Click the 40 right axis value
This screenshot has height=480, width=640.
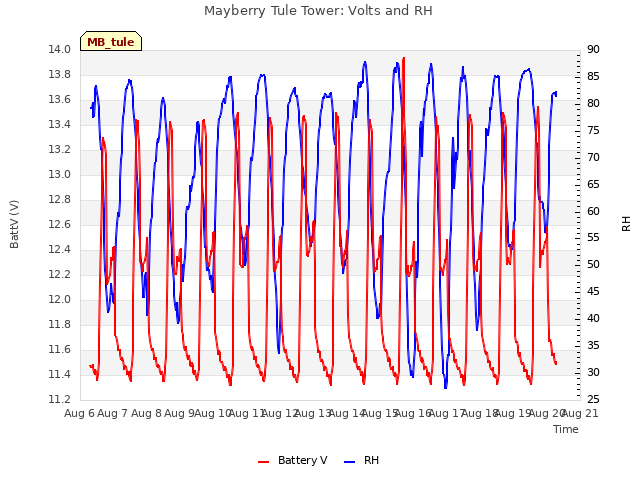pyautogui.click(x=593, y=318)
